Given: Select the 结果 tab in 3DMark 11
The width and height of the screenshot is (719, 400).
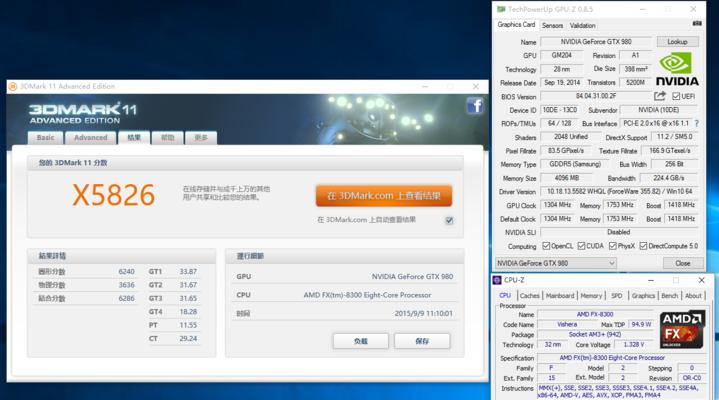Looking at the screenshot, I should (x=134, y=138).
